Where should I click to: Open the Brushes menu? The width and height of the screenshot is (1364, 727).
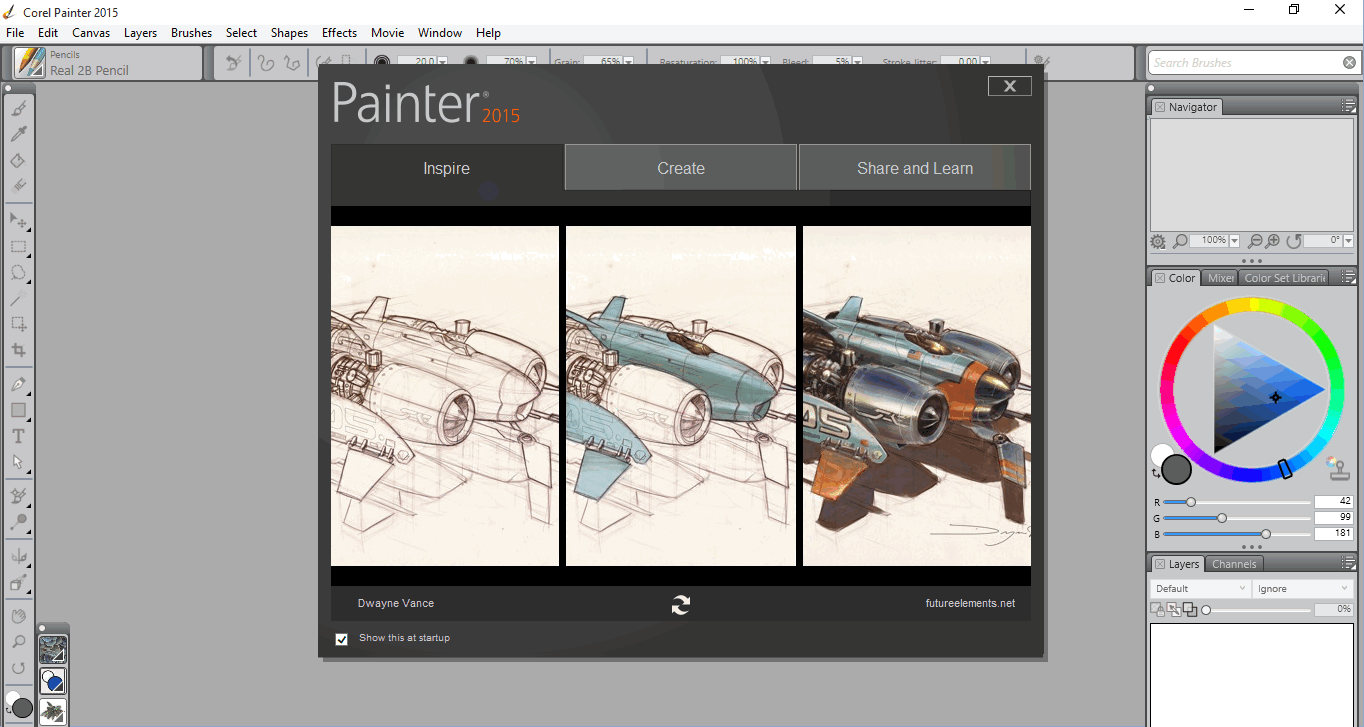click(x=191, y=33)
